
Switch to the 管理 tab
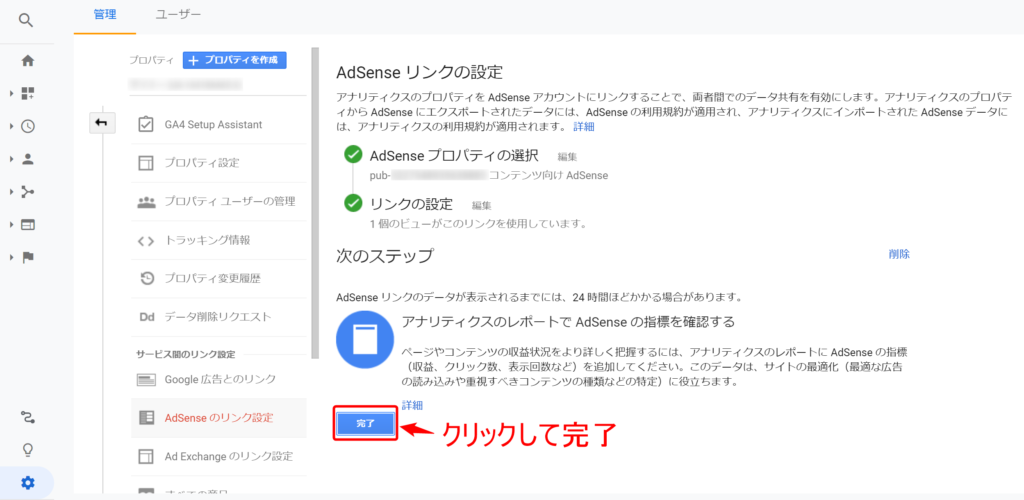(x=104, y=14)
